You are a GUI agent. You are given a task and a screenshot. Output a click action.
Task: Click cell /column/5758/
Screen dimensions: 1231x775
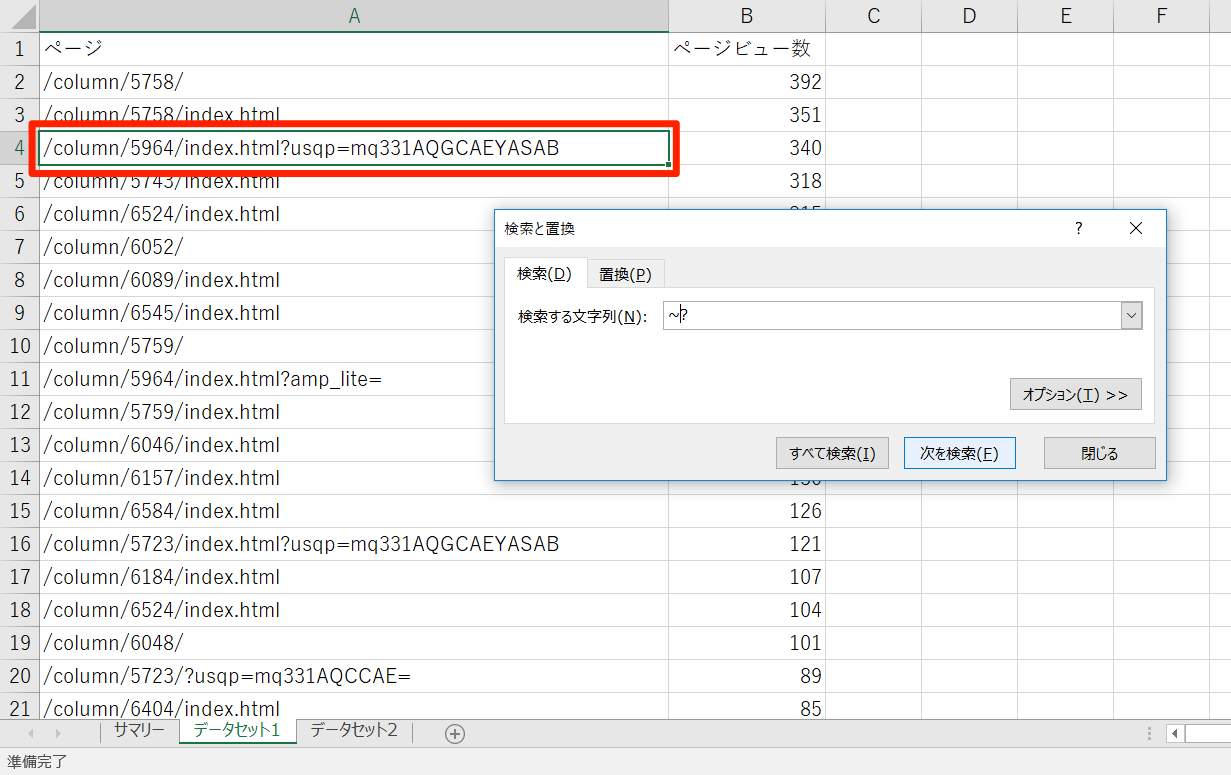pyautogui.click(x=354, y=82)
